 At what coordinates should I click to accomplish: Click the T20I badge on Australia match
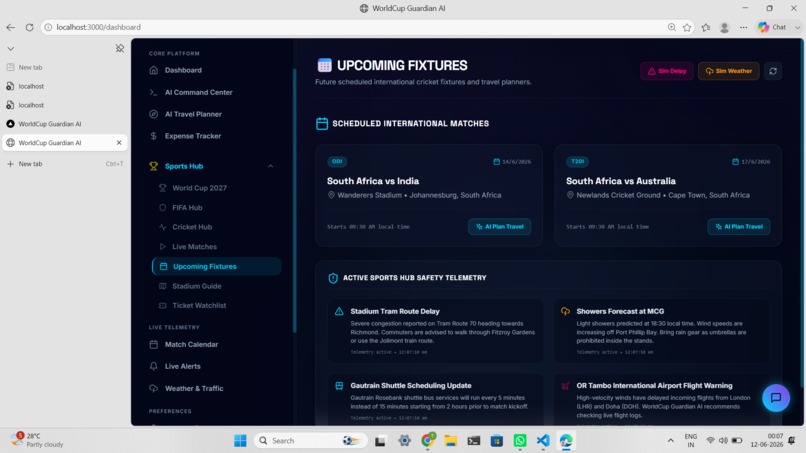[x=577, y=161]
